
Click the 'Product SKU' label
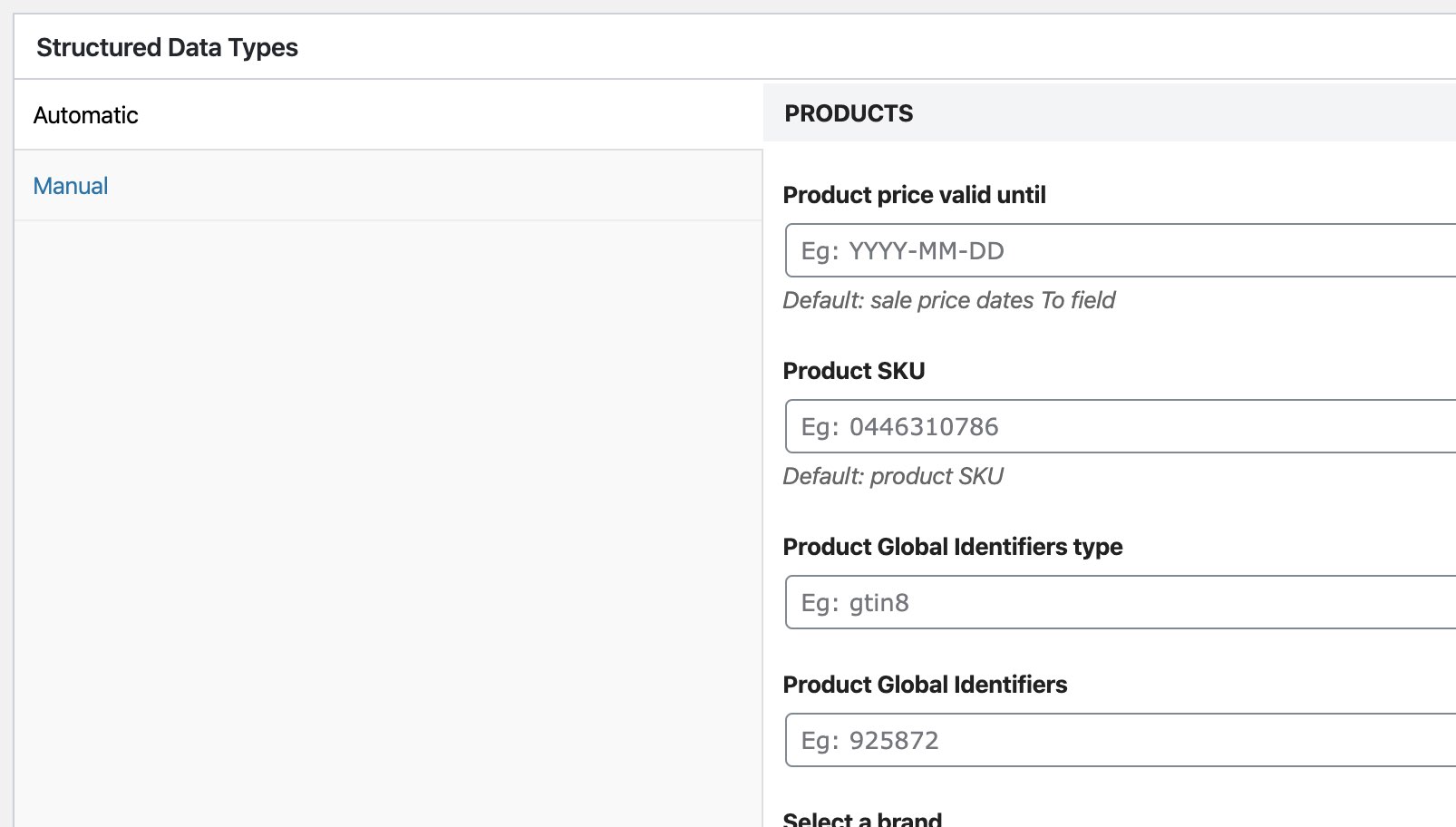(x=854, y=371)
